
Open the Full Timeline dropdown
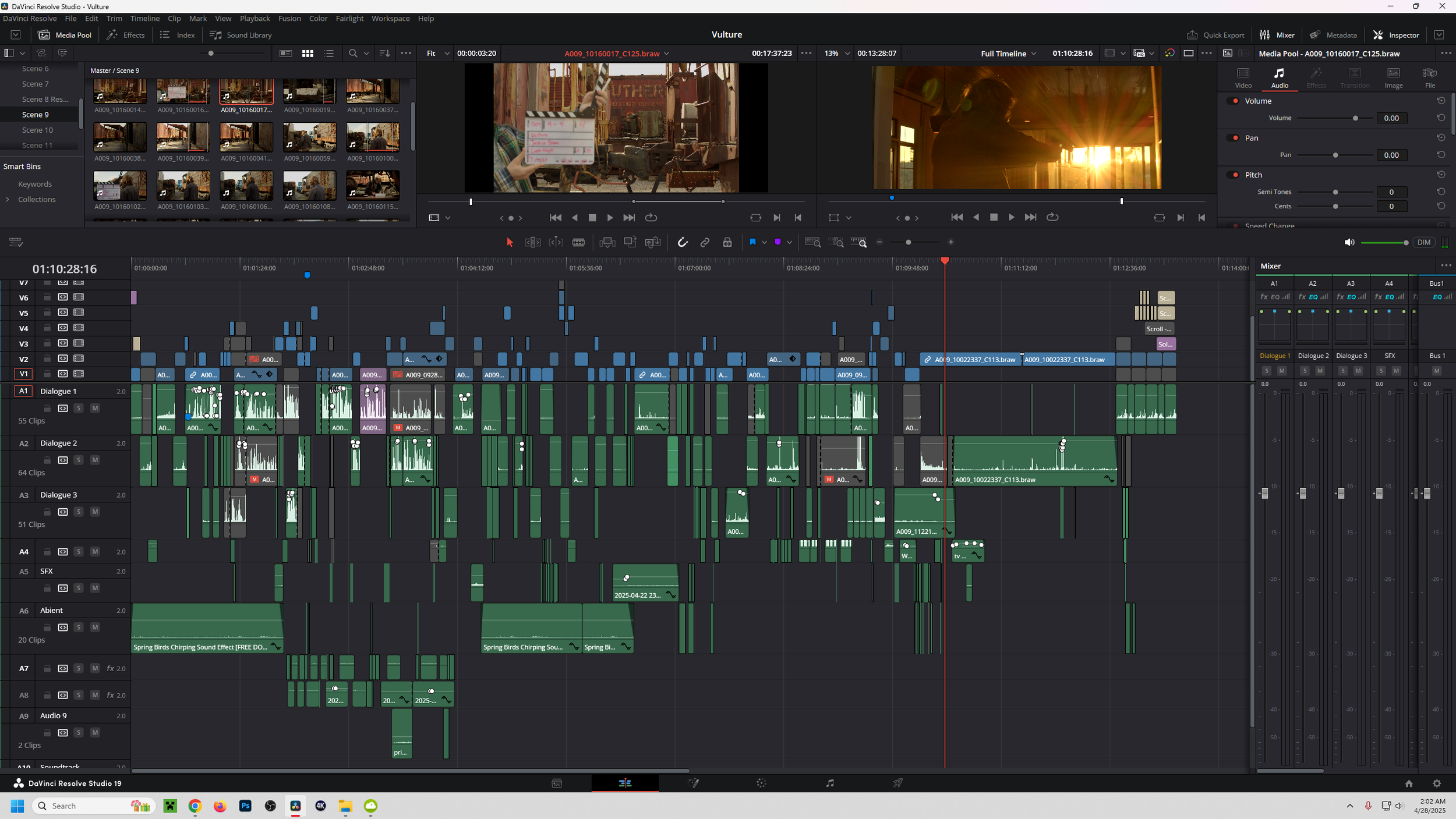pyautogui.click(x=1008, y=53)
